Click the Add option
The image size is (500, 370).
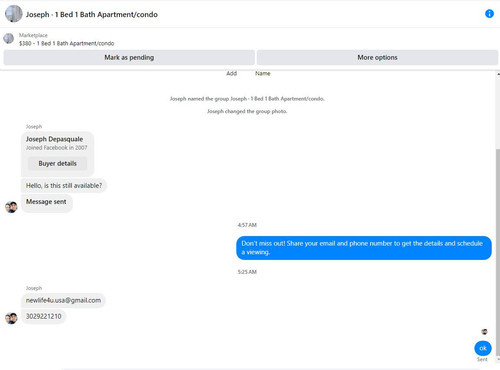tap(231, 73)
